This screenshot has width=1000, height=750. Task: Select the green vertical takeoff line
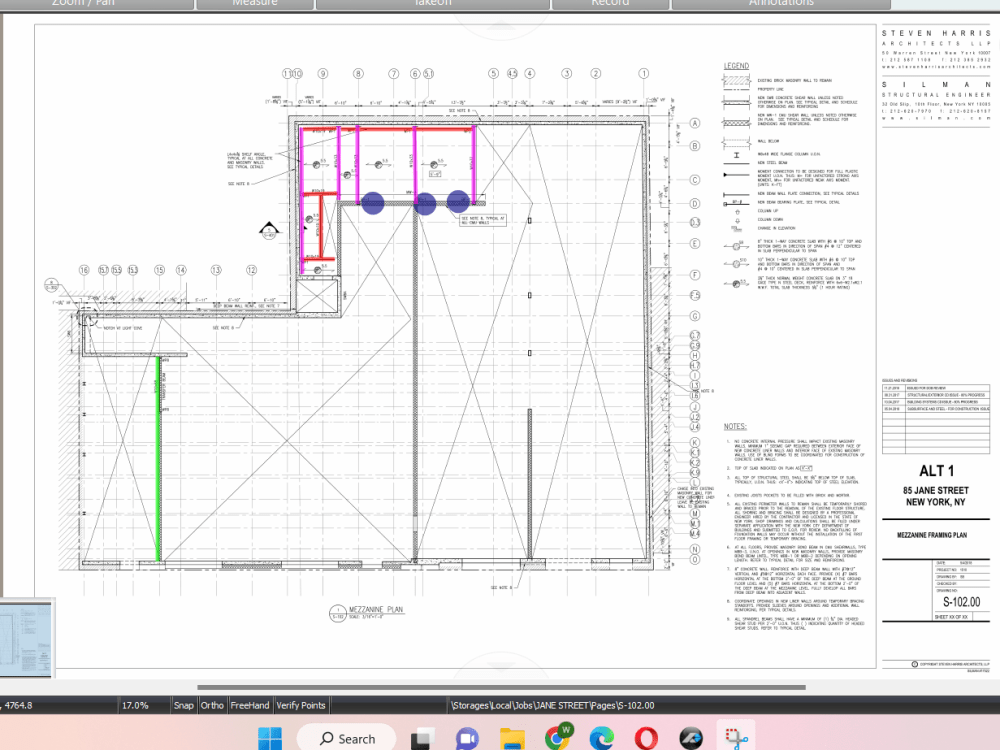tap(158, 459)
